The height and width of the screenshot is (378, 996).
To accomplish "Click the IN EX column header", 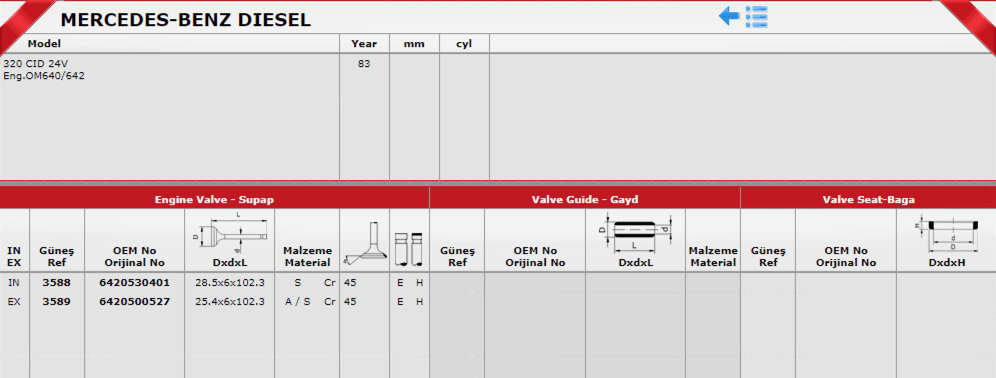I will 14,256.
